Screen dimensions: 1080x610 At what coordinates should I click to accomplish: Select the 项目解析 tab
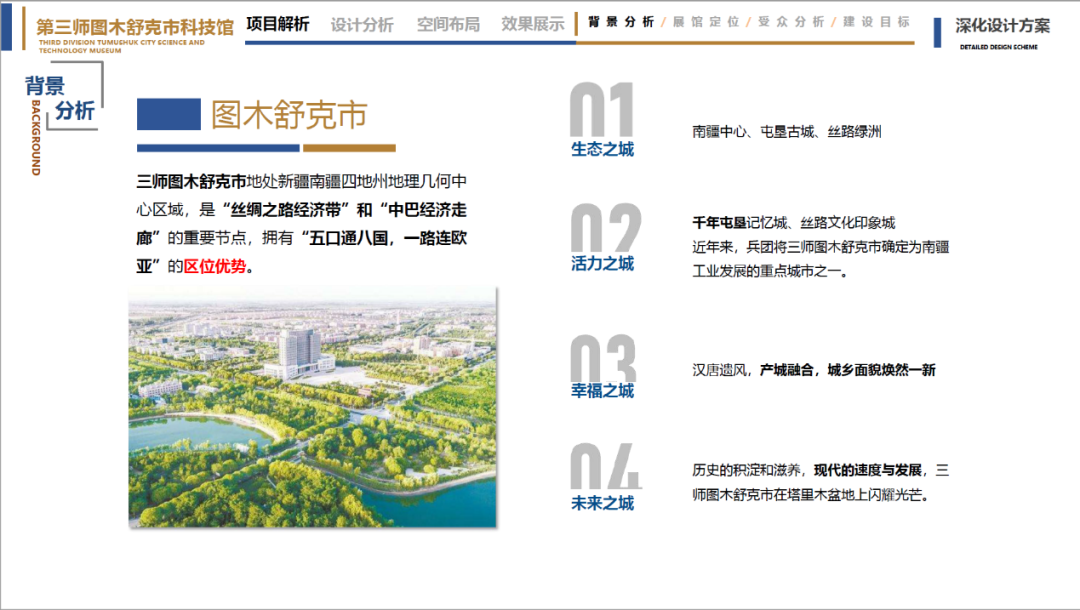278,24
